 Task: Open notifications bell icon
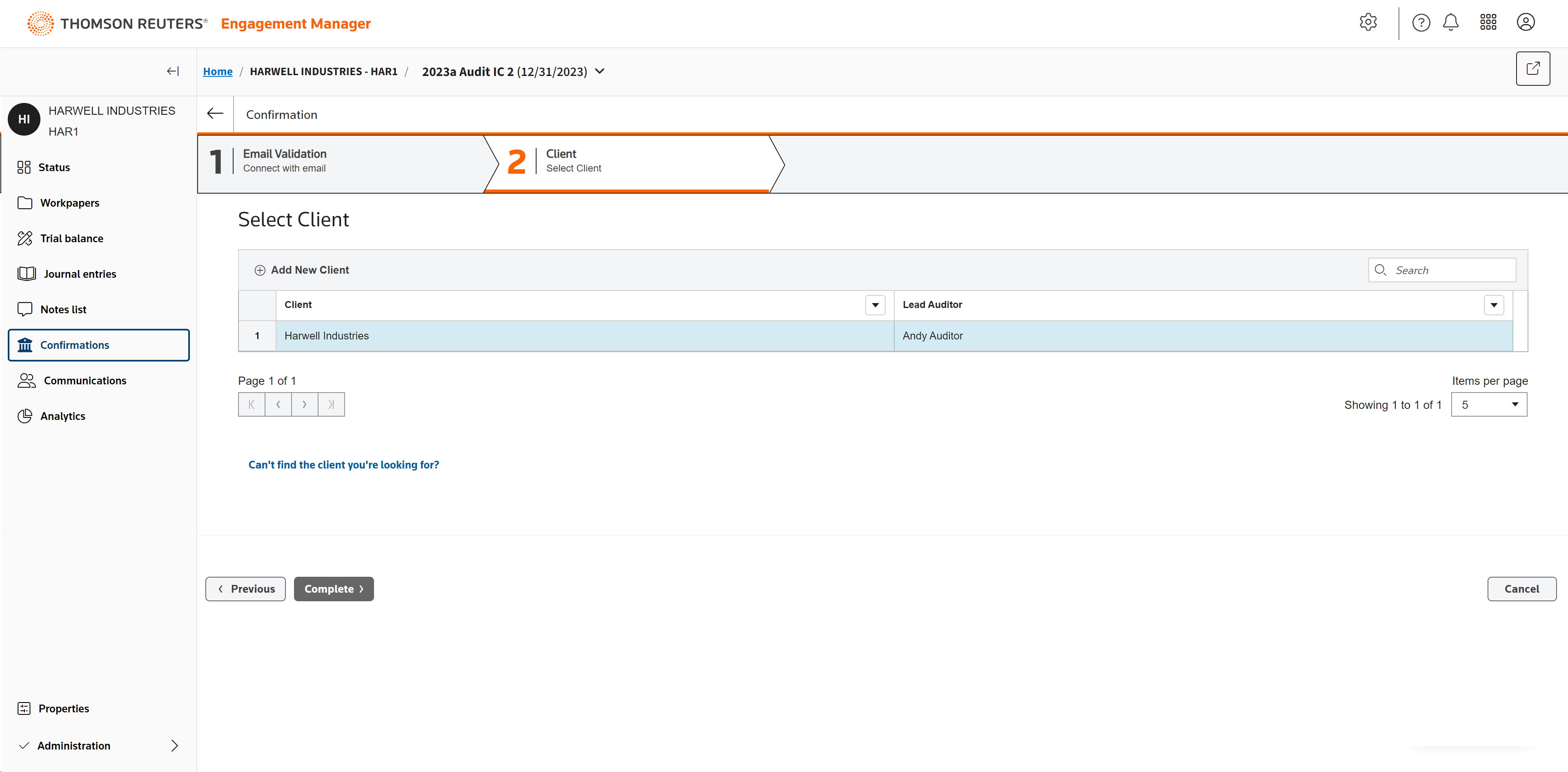(x=1450, y=22)
